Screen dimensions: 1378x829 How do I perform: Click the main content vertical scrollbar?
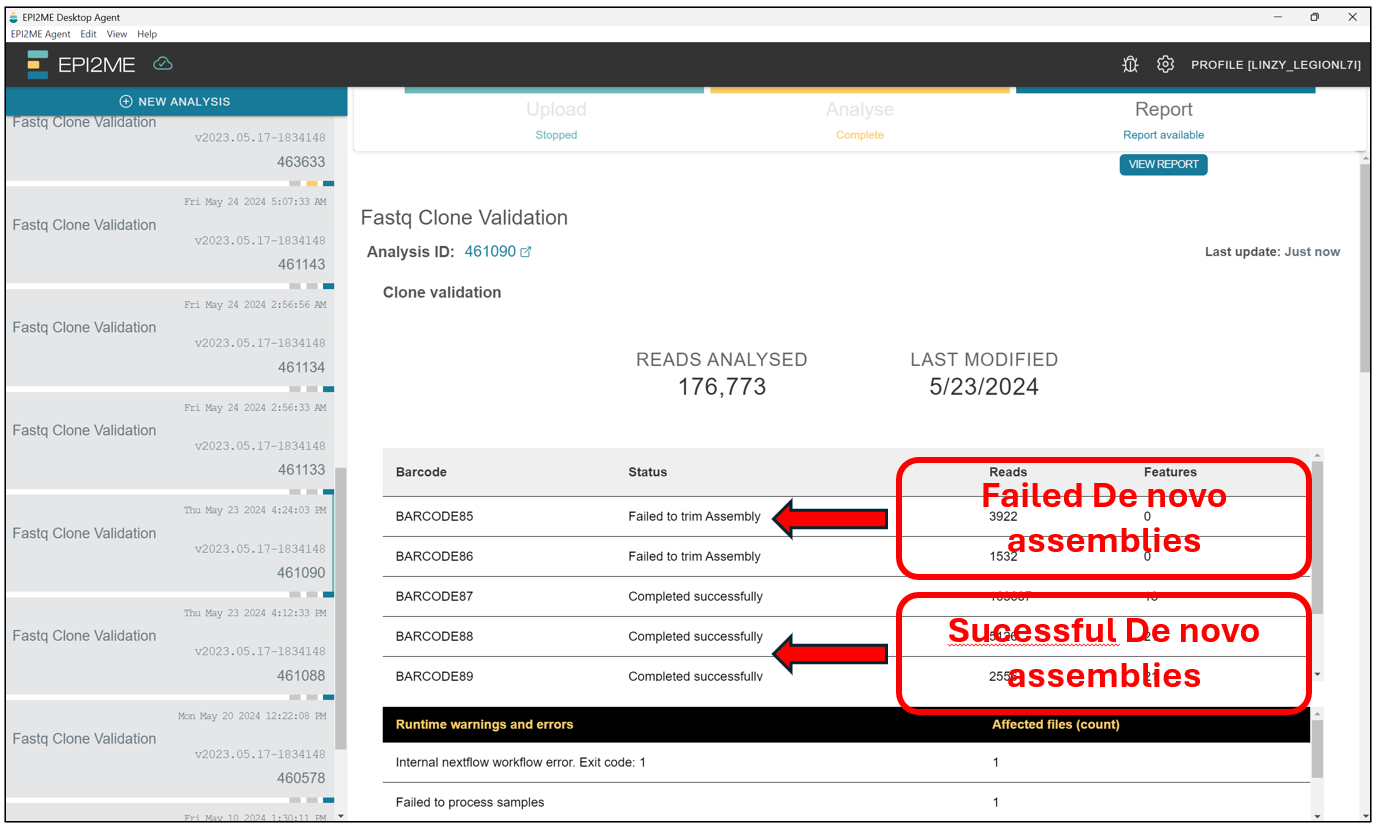(x=1365, y=267)
